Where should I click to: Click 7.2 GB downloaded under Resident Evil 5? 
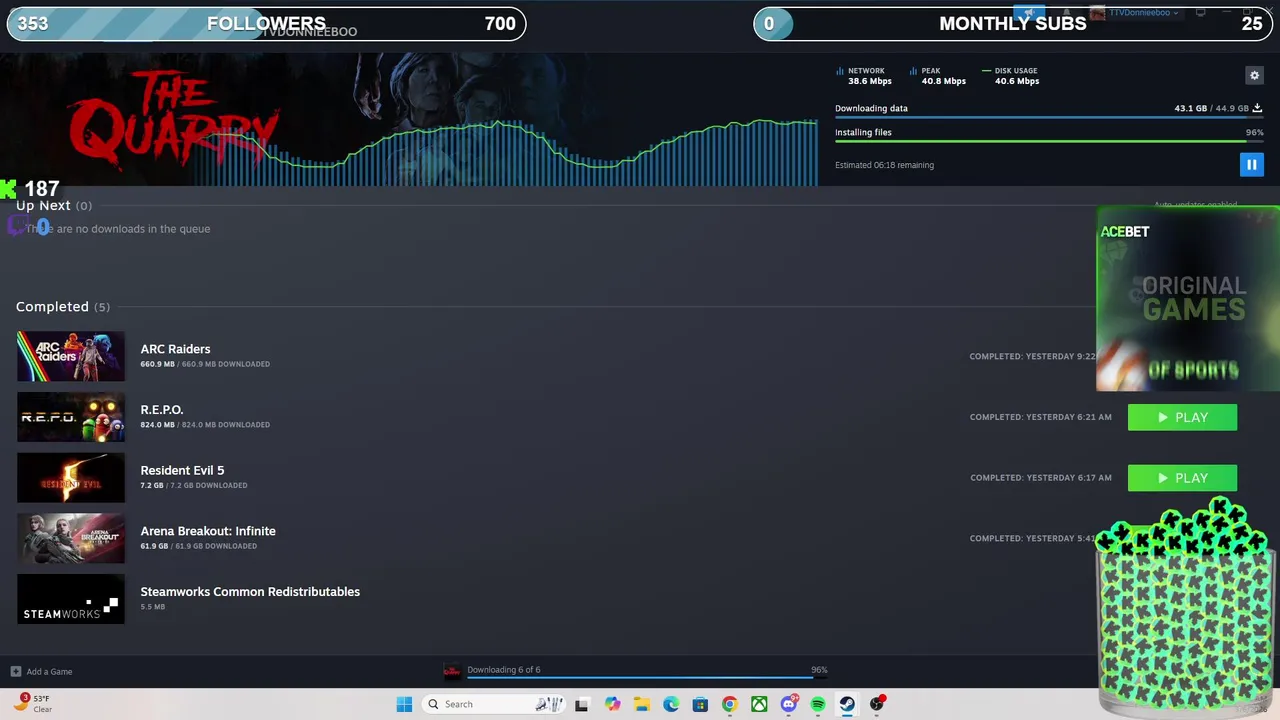click(194, 486)
